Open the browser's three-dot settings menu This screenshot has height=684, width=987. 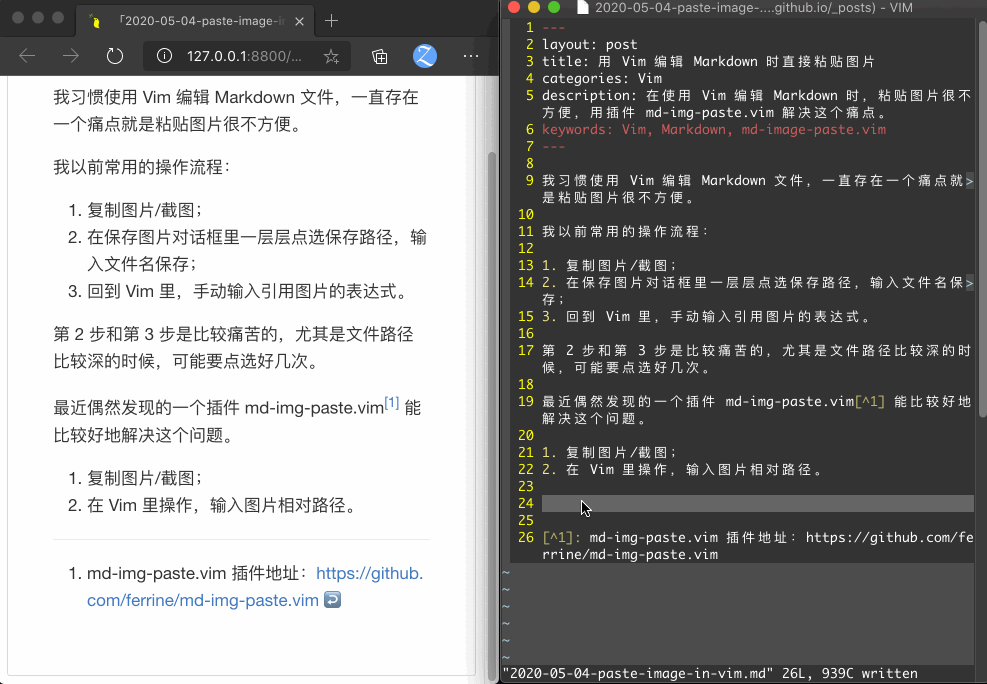click(x=471, y=56)
